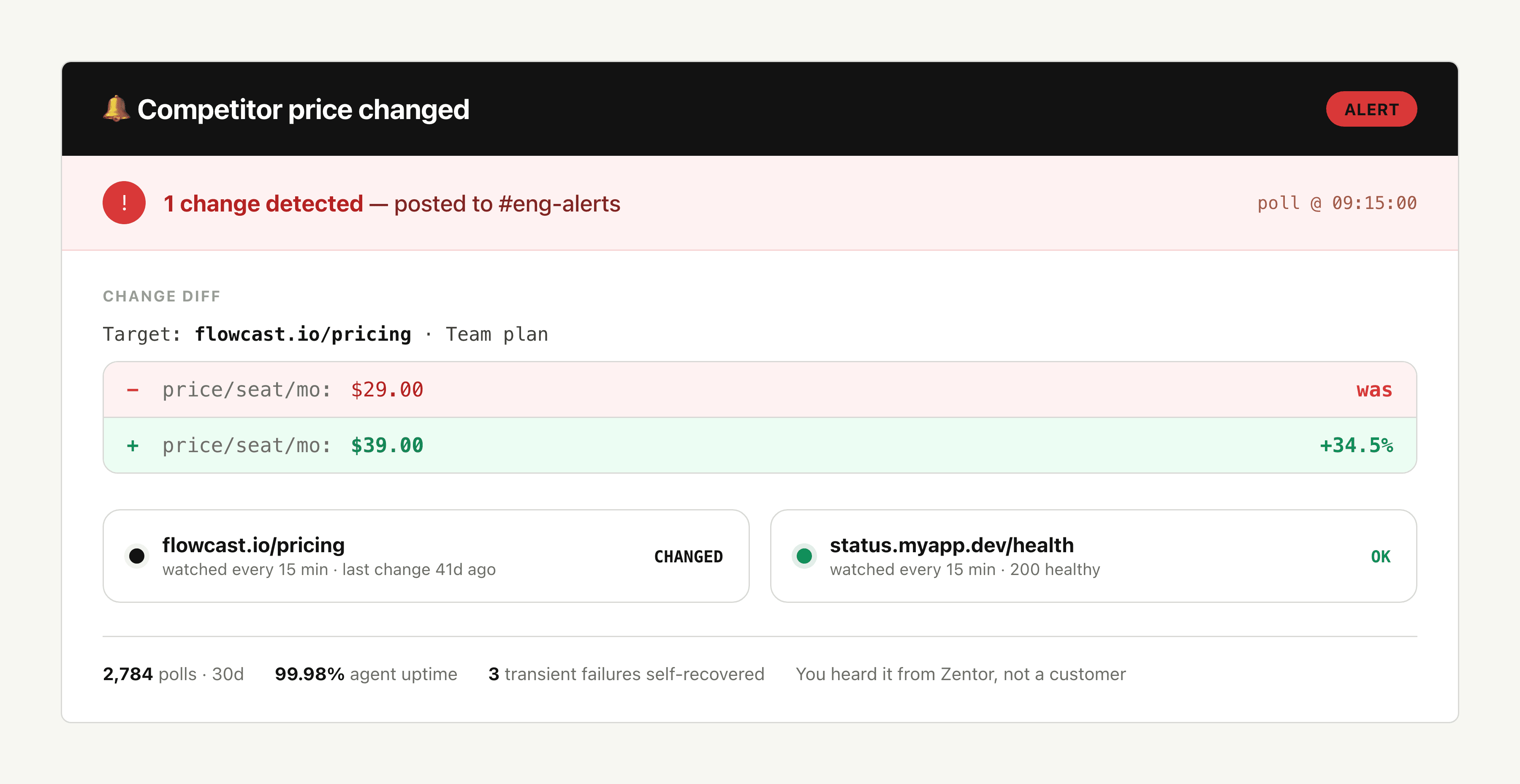Click '3 transient failures self-recovered' stat
The image size is (1520, 784).
point(626,674)
